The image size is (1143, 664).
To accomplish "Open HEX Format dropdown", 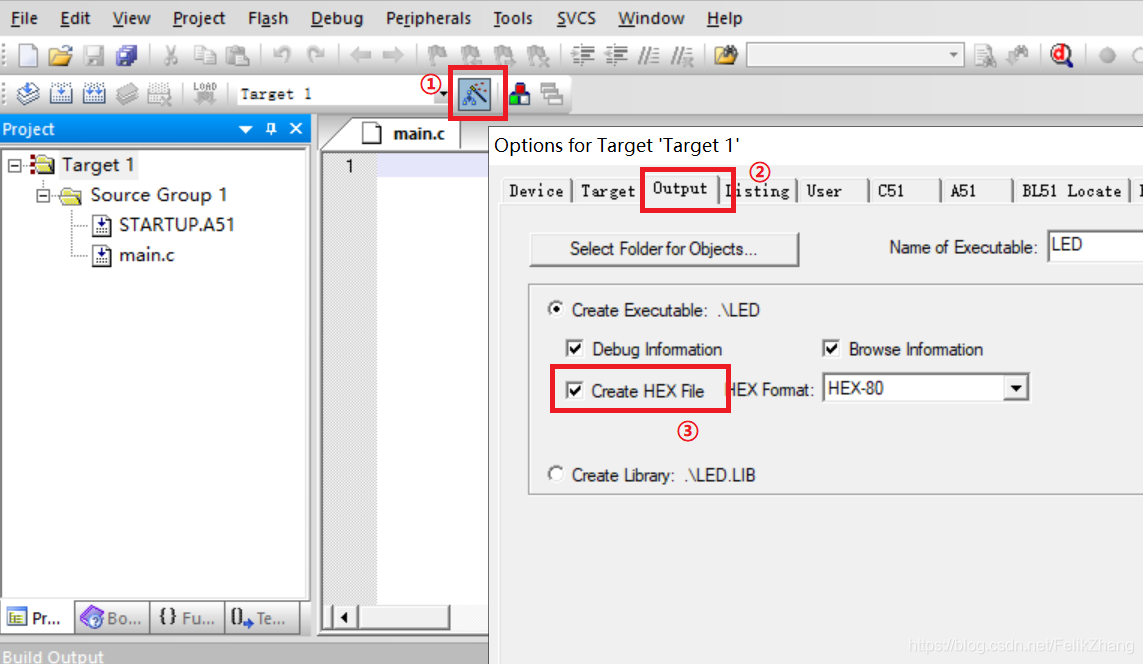I will [x=1015, y=388].
